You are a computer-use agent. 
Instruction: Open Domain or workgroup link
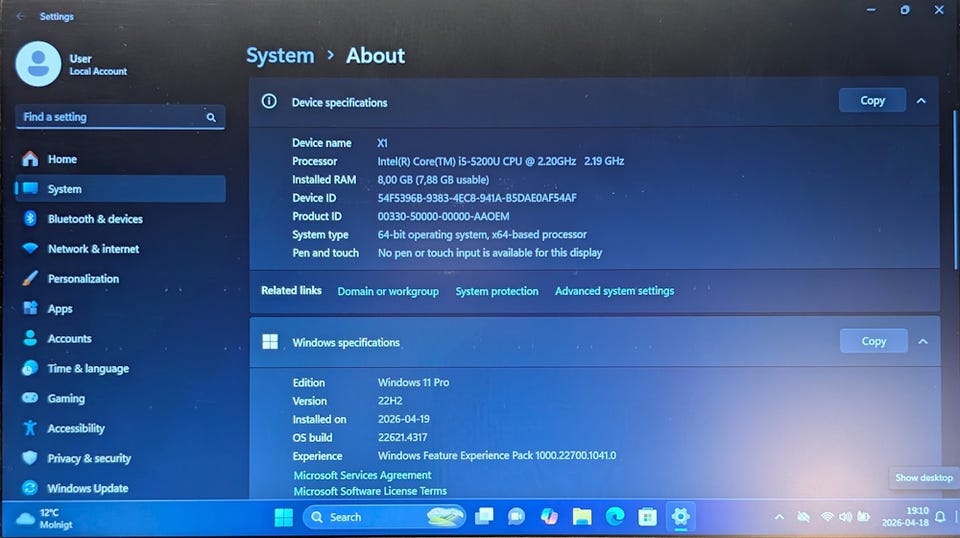coord(388,291)
